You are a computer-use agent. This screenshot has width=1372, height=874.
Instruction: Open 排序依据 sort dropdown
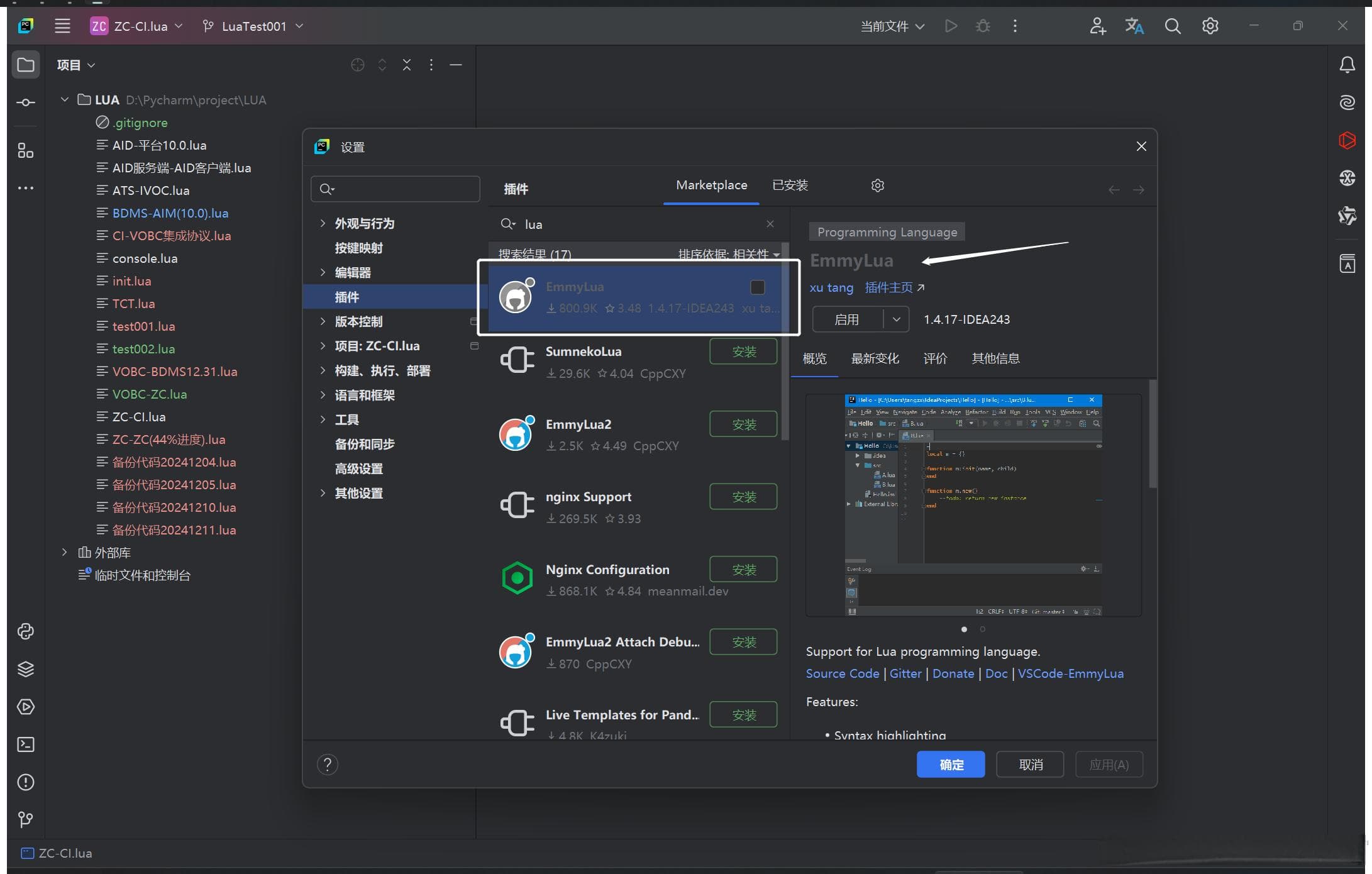(x=729, y=254)
